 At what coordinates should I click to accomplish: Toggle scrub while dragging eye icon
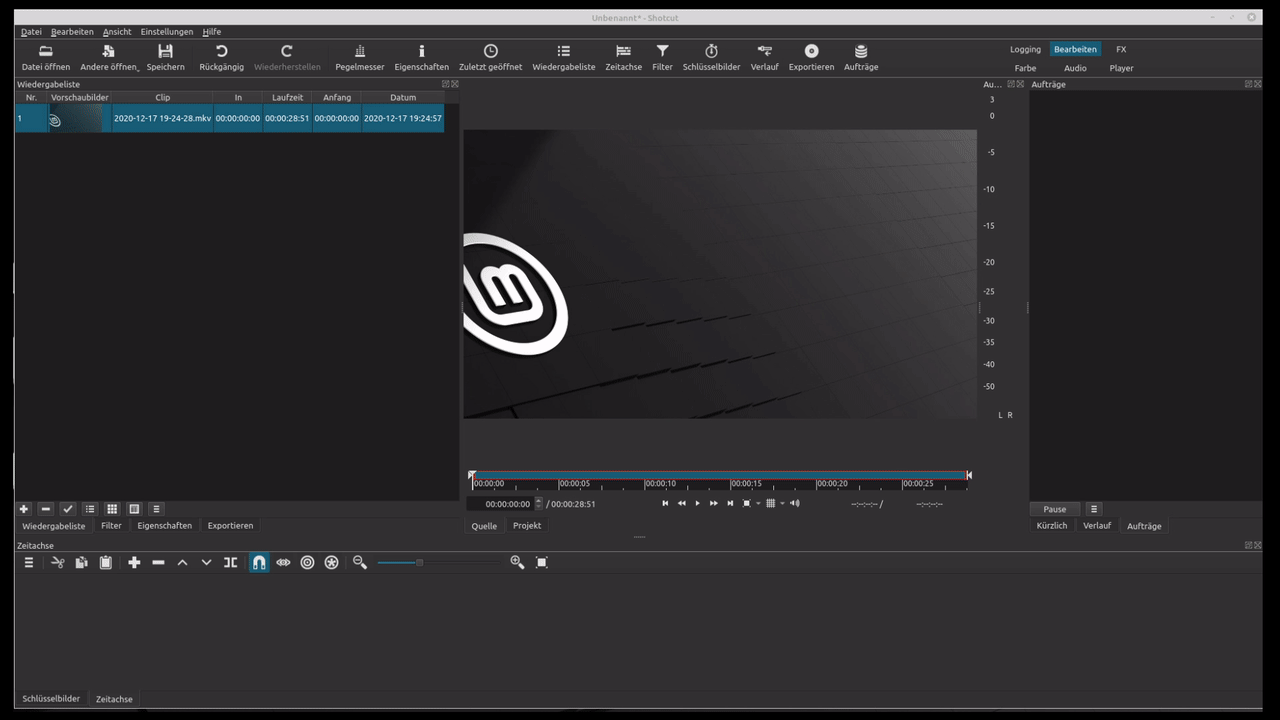[x=283, y=563]
